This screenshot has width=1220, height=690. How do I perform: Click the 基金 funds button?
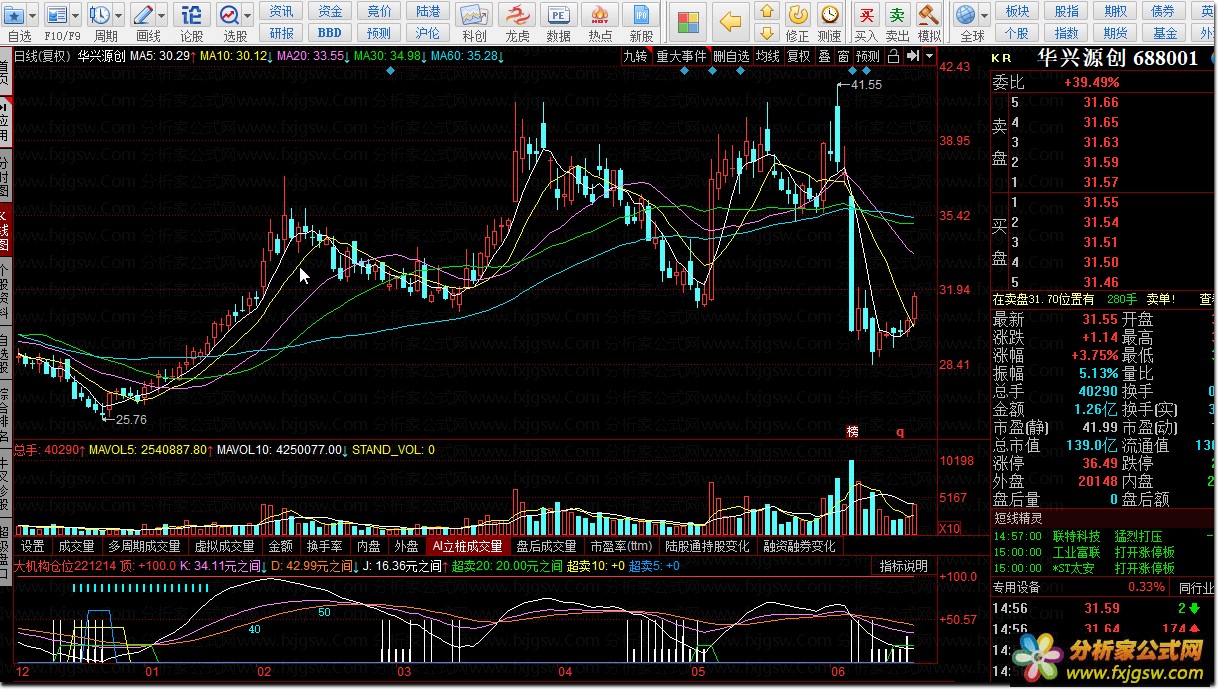tap(1164, 33)
